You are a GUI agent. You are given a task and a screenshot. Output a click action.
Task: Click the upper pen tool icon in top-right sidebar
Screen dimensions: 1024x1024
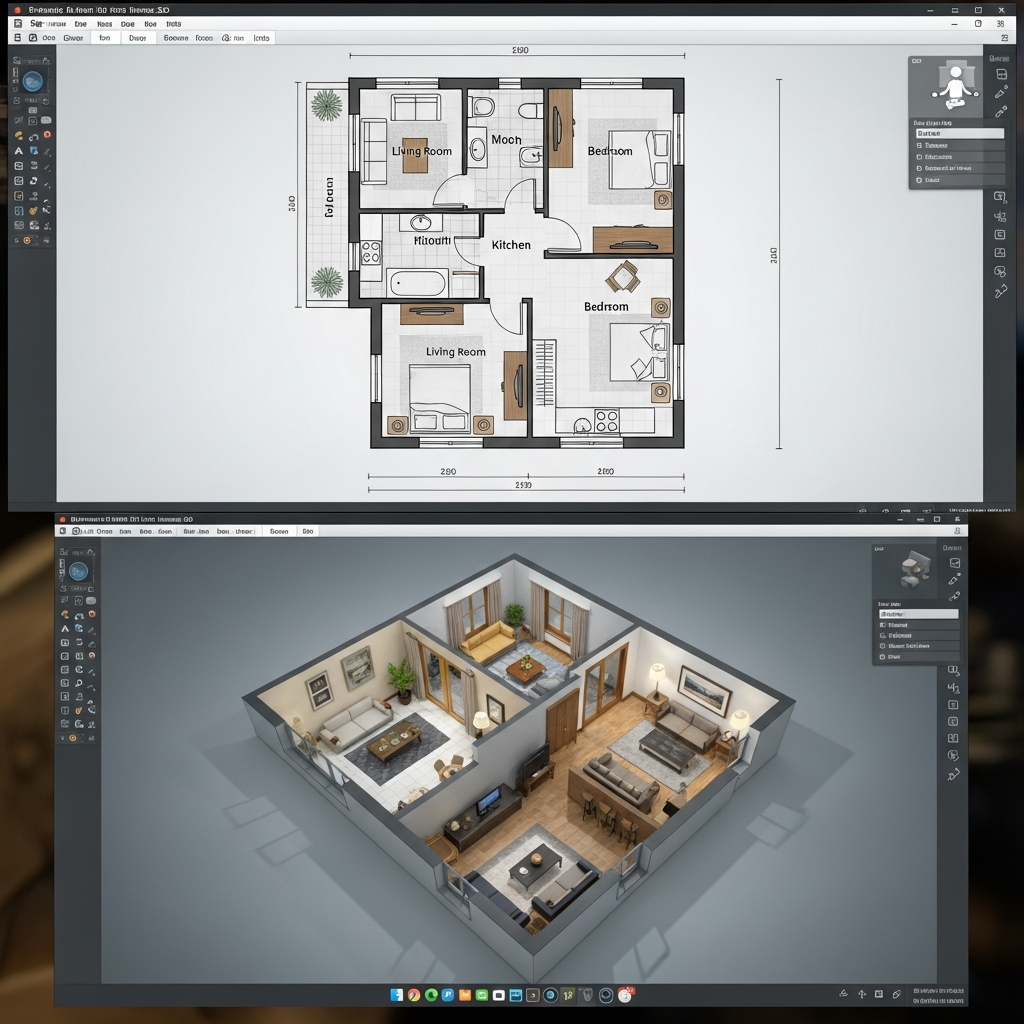tap(1000, 92)
